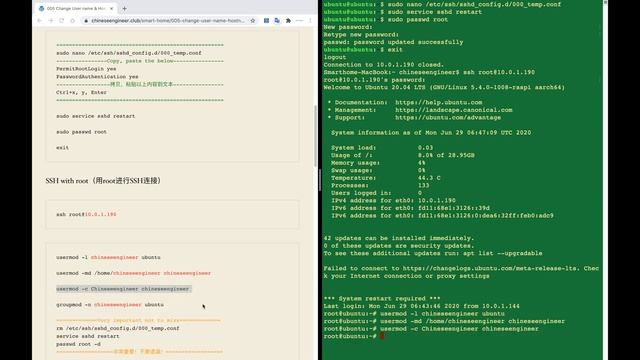Click the terminal cursor at last prompt
The image size is (640, 360).
pos(382,336)
